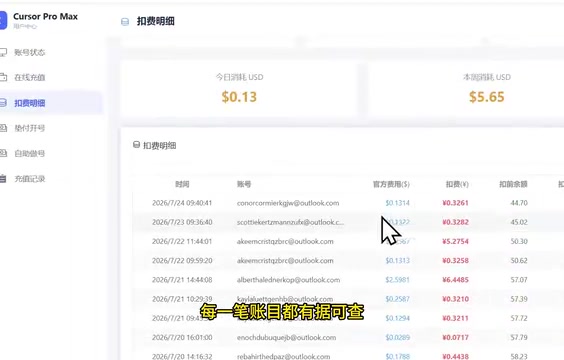
Task: Click official fee $2.5981
Action: pyautogui.click(x=397, y=280)
